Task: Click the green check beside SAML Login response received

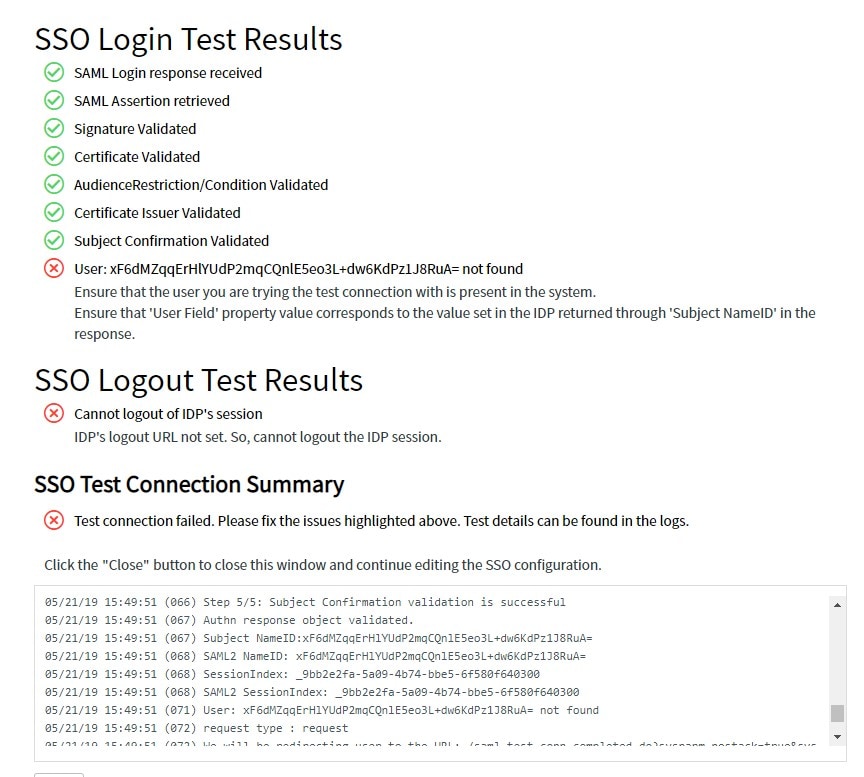Action: pos(54,72)
